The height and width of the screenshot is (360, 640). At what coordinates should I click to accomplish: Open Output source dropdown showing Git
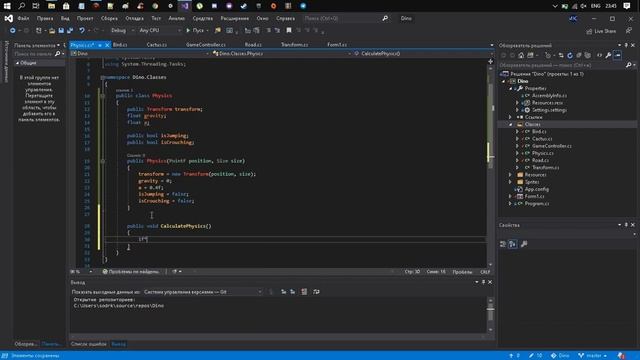click(x=203, y=292)
